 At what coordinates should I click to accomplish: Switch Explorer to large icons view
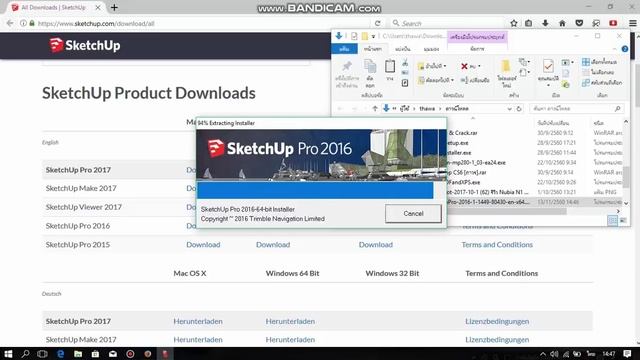point(623,220)
